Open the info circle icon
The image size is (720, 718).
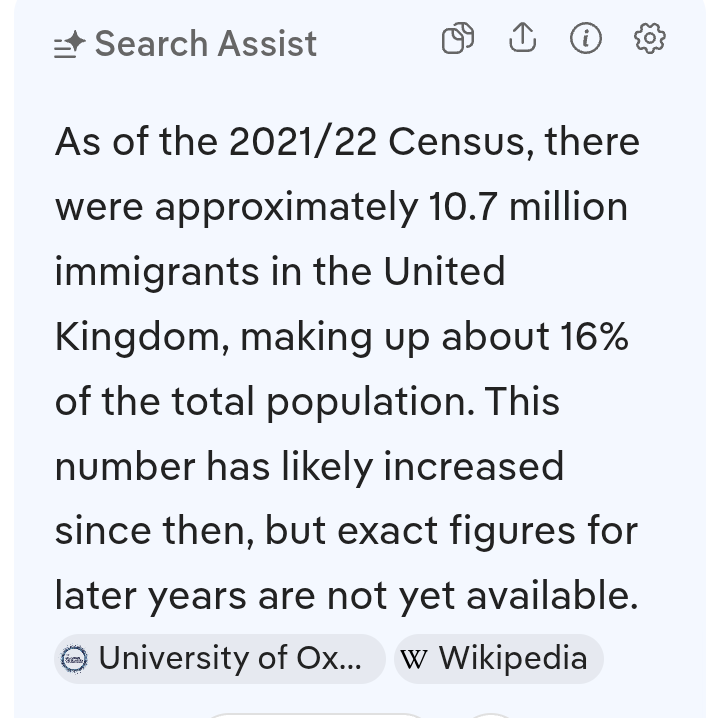pos(586,39)
